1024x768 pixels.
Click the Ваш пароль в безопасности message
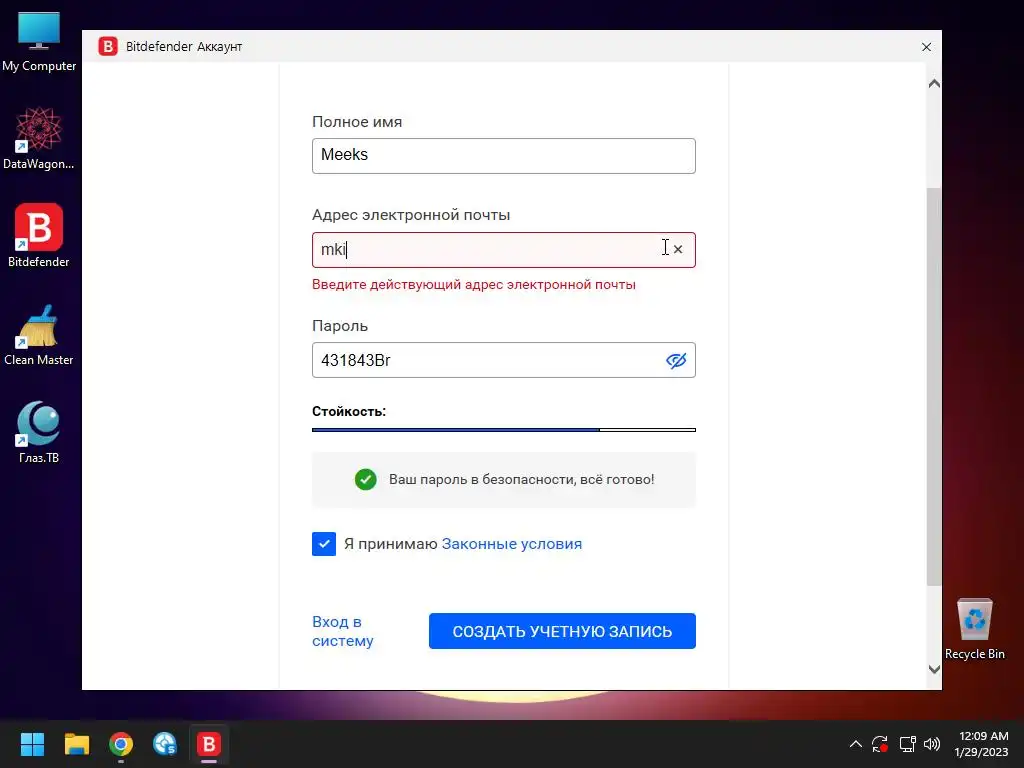coord(521,479)
